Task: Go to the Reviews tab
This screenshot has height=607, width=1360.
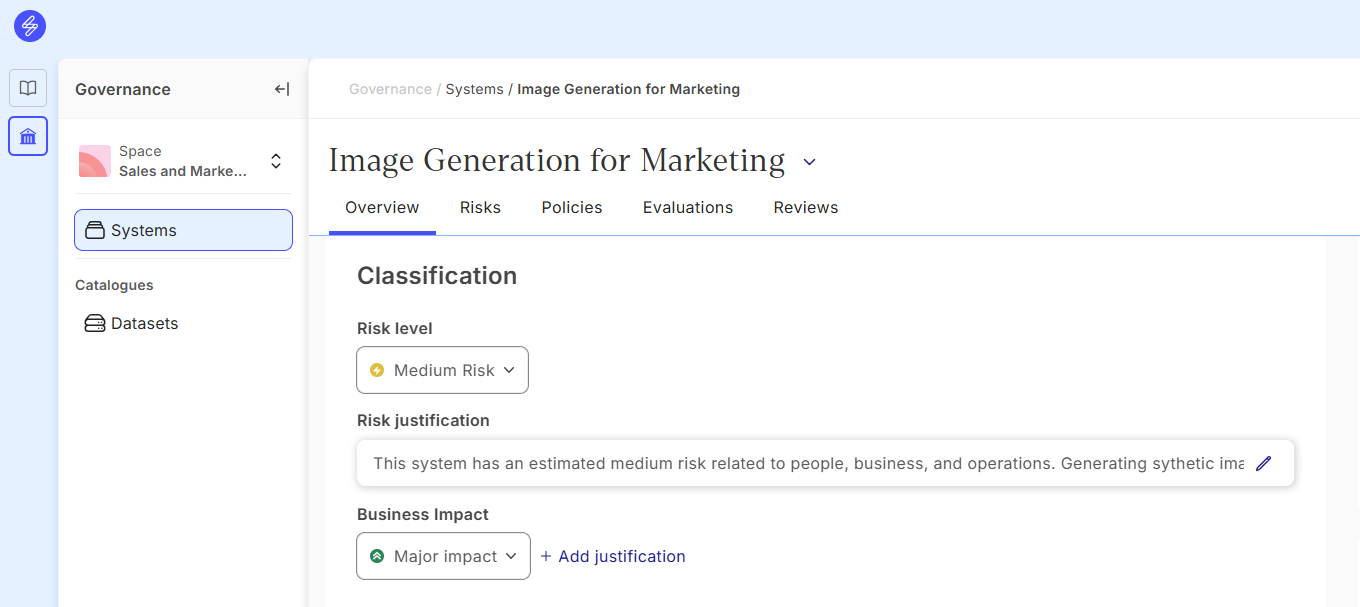Action: (x=806, y=208)
